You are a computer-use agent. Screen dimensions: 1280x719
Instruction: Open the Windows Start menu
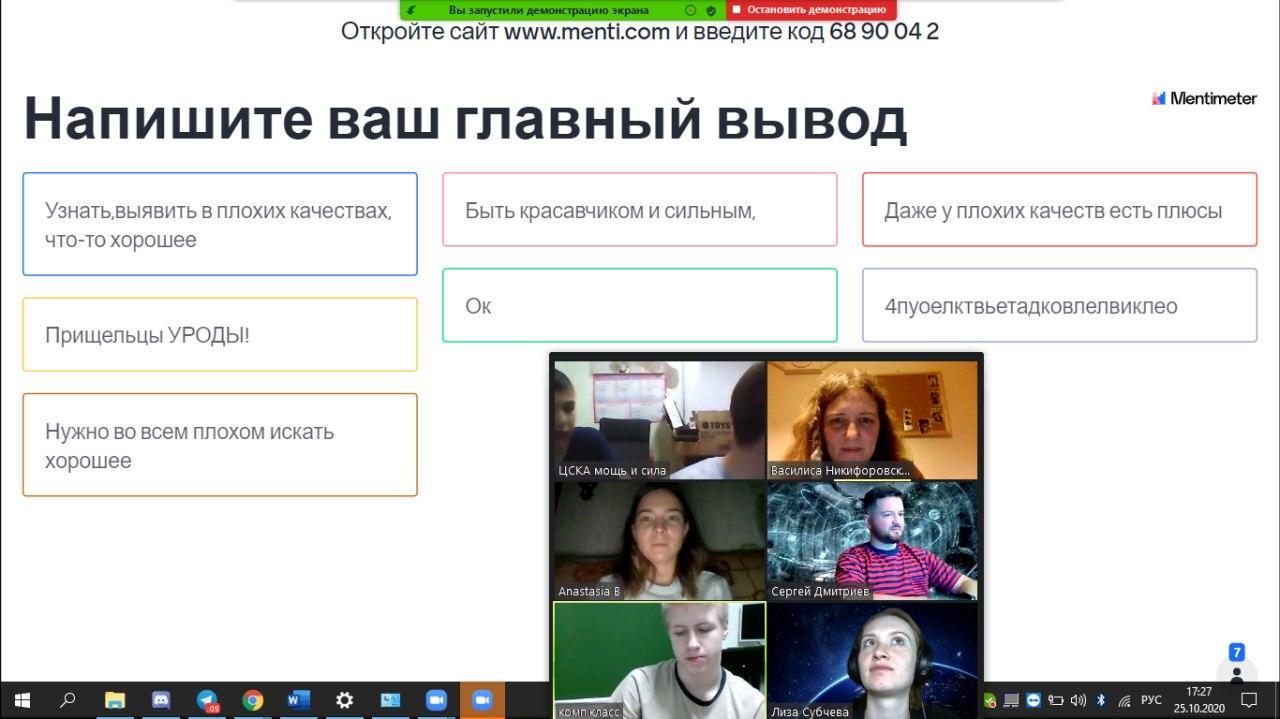coord(22,700)
